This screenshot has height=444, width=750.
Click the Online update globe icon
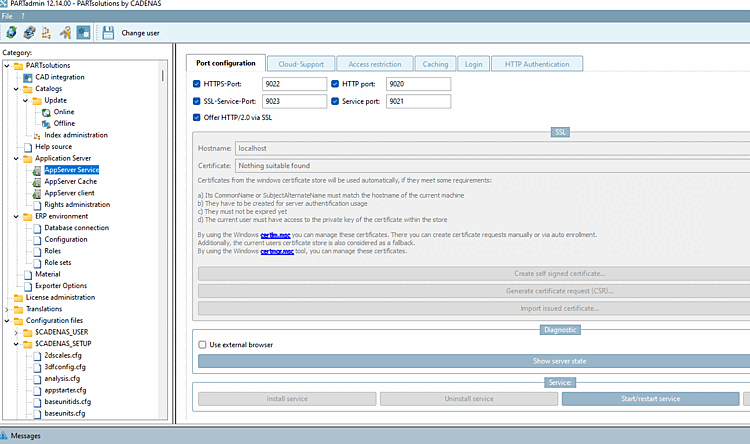coord(46,112)
